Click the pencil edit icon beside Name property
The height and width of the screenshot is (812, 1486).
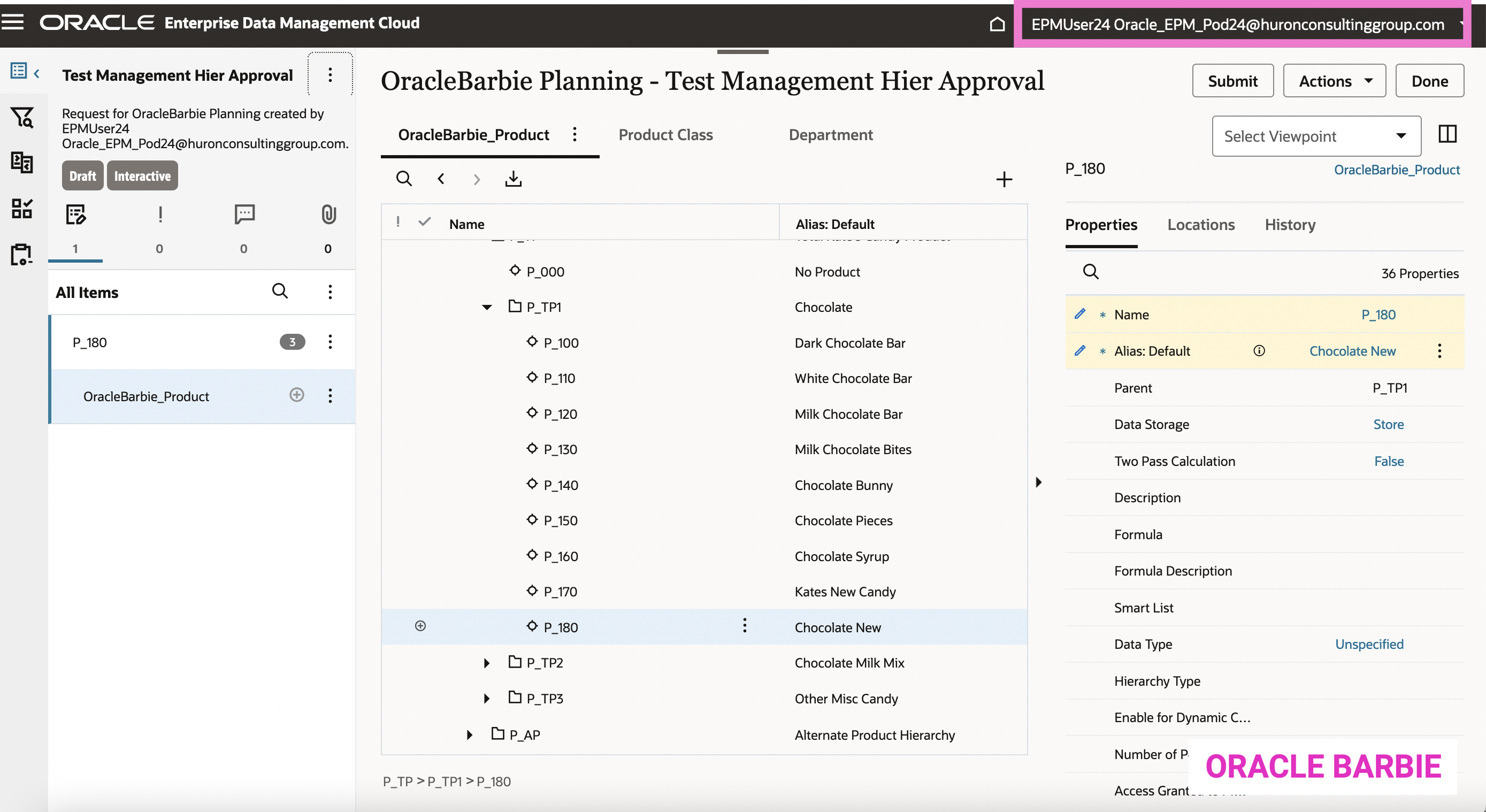pyautogui.click(x=1080, y=315)
